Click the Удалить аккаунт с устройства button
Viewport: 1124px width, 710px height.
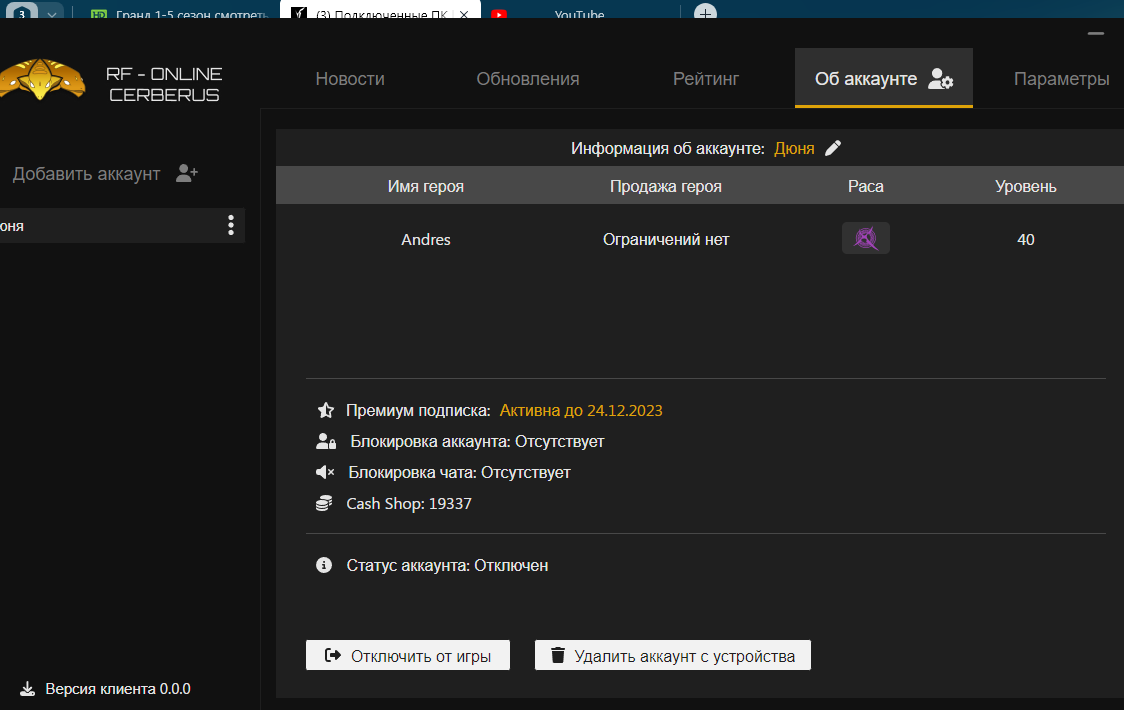pyautogui.click(x=672, y=655)
